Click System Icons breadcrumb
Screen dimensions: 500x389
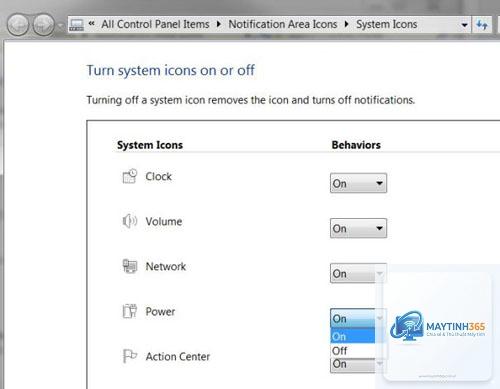[x=387, y=24]
